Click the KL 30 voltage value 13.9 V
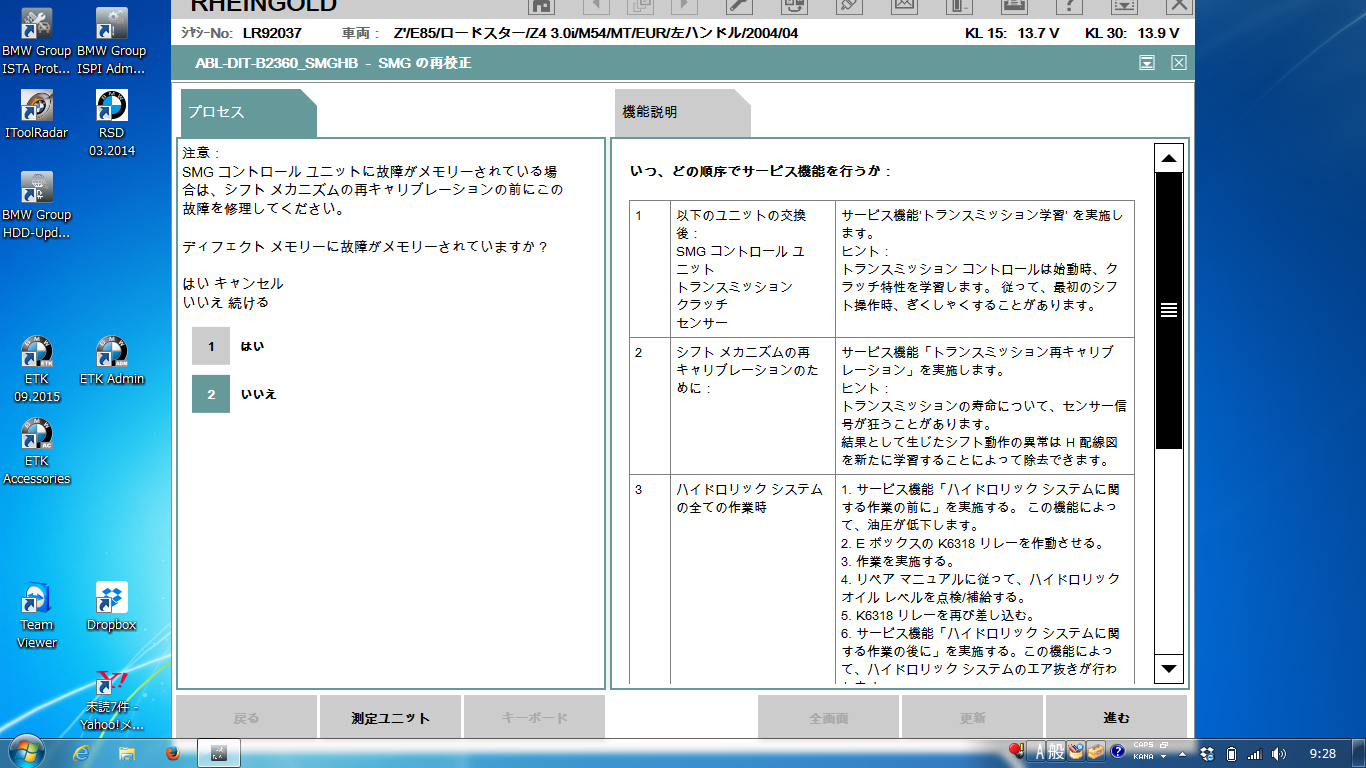1366x768 pixels. point(1159,32)
